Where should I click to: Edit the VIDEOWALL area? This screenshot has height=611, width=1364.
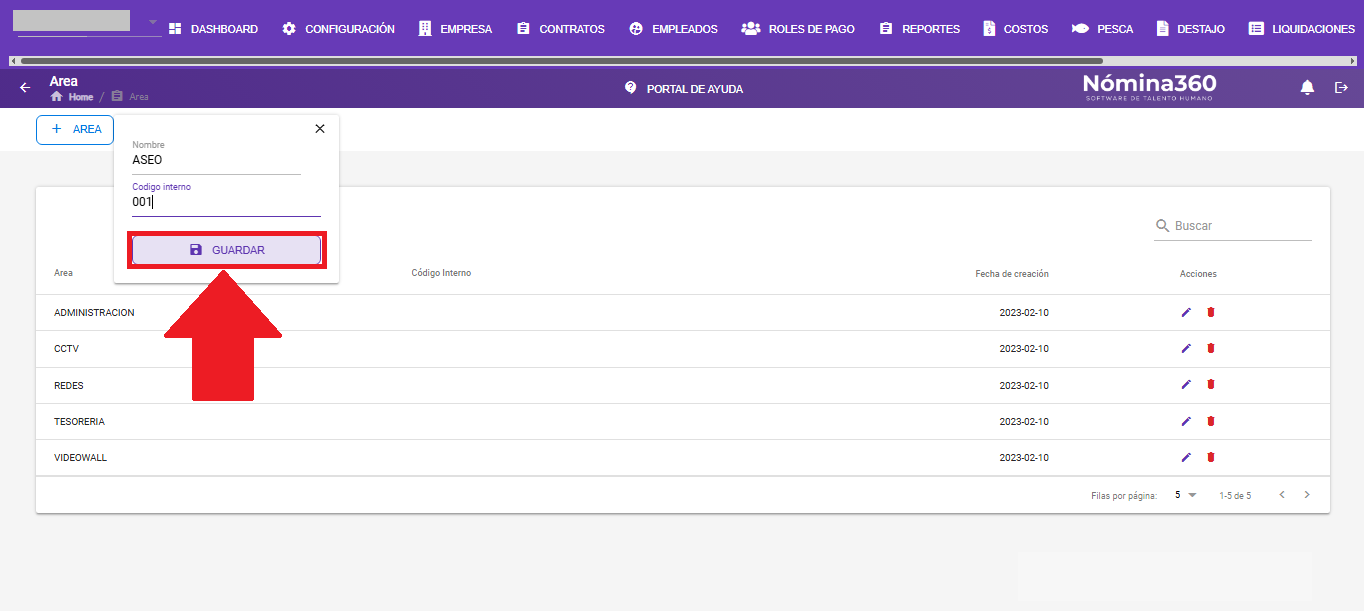pyautogui.click(x=1186, y=457)
